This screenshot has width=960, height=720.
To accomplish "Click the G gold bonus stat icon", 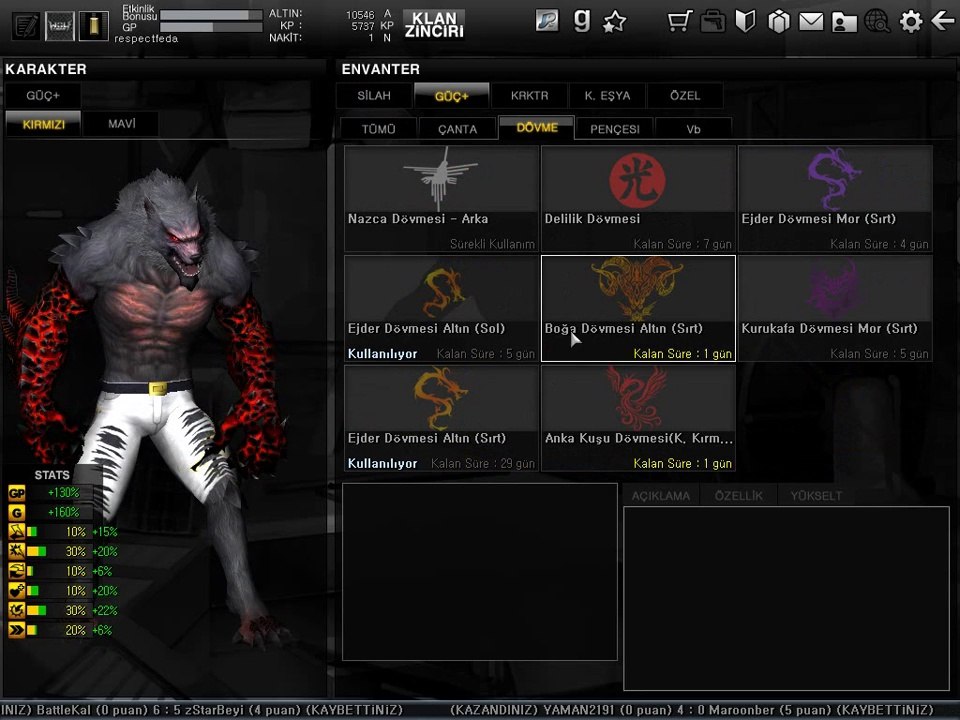I will point(17,512).
